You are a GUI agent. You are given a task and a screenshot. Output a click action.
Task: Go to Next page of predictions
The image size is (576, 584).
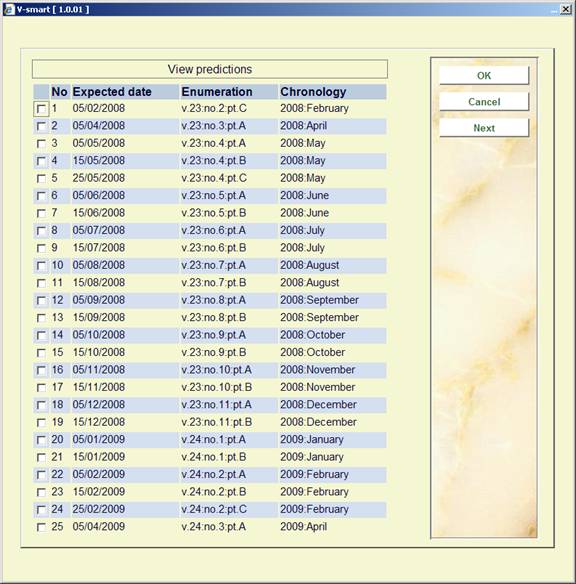click(x=484, y=128)
